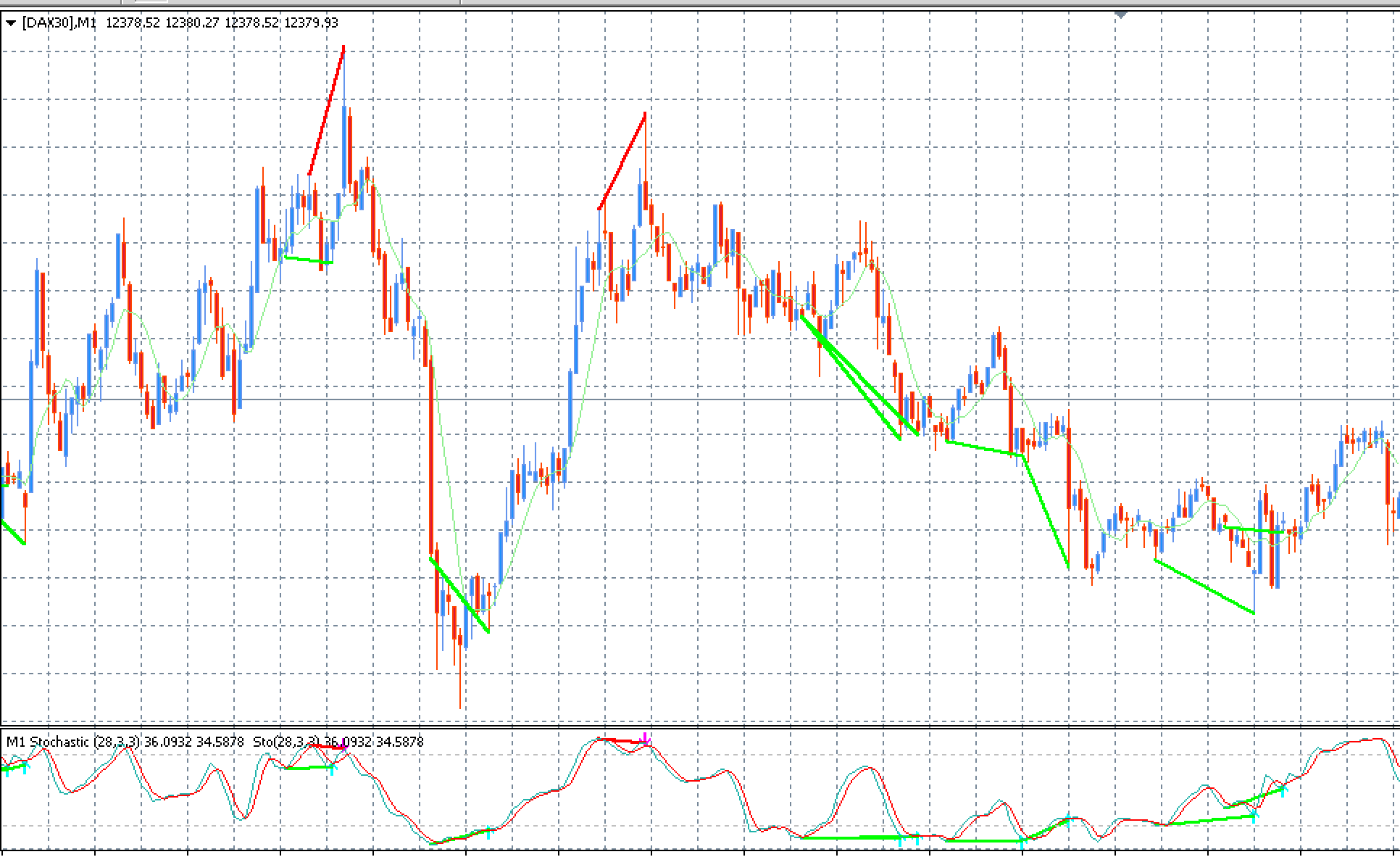Select red divergence line atop stochastic peak
This screenshot has height=857, width=1400.
pyautogui.click(x=623, y=740)
